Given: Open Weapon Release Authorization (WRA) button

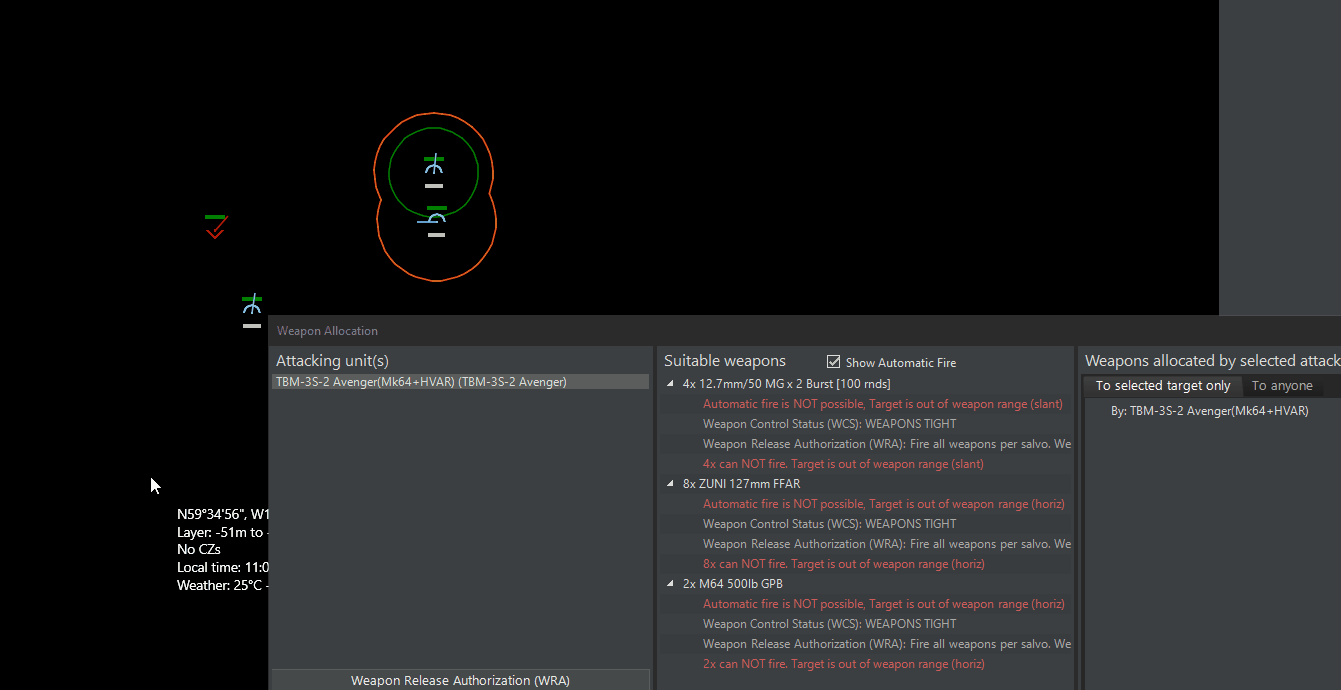Looking at the screenshot, I should click(461, 680).
